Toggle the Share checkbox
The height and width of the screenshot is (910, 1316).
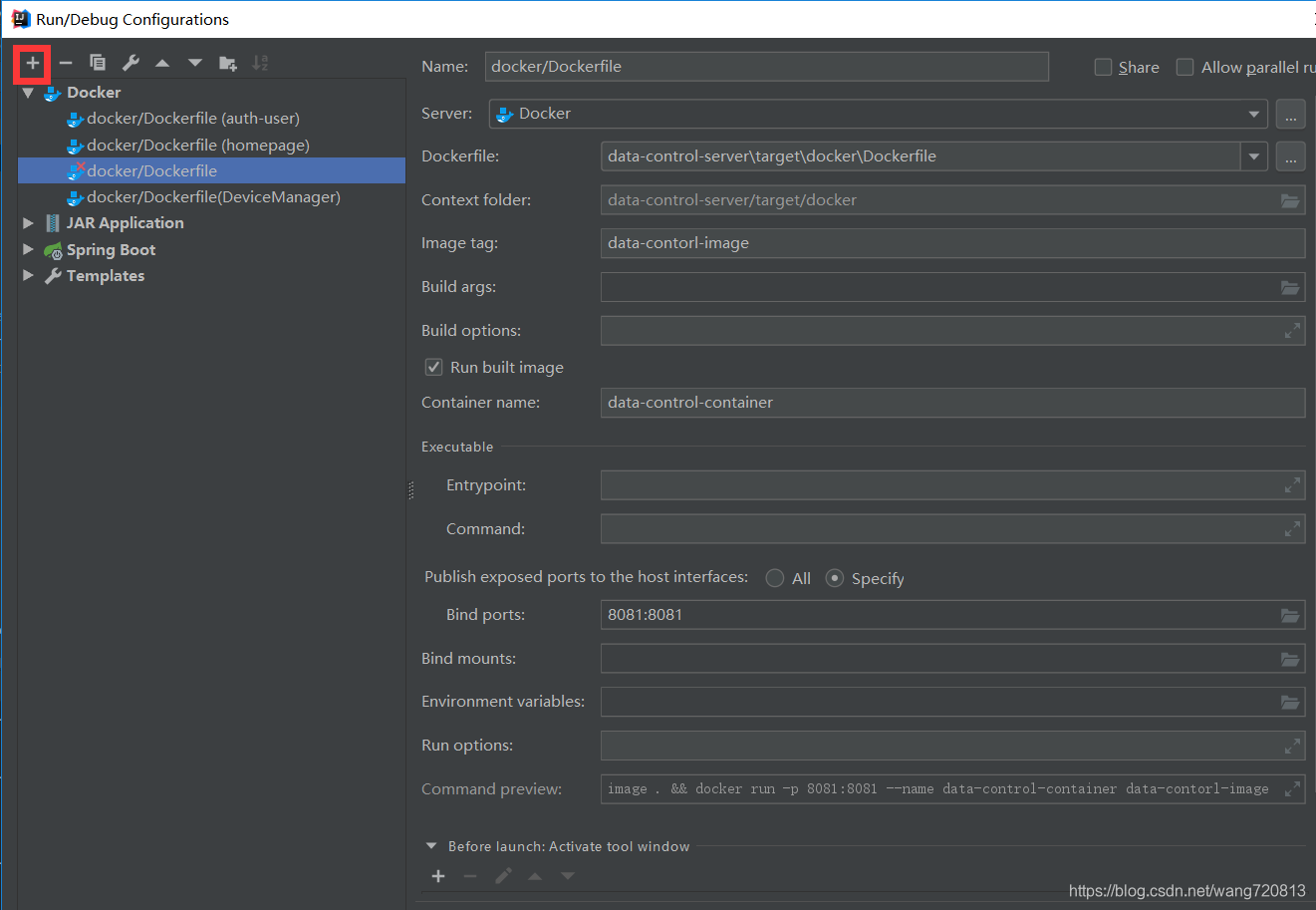pyautogui.click(x=1103, y=67)
